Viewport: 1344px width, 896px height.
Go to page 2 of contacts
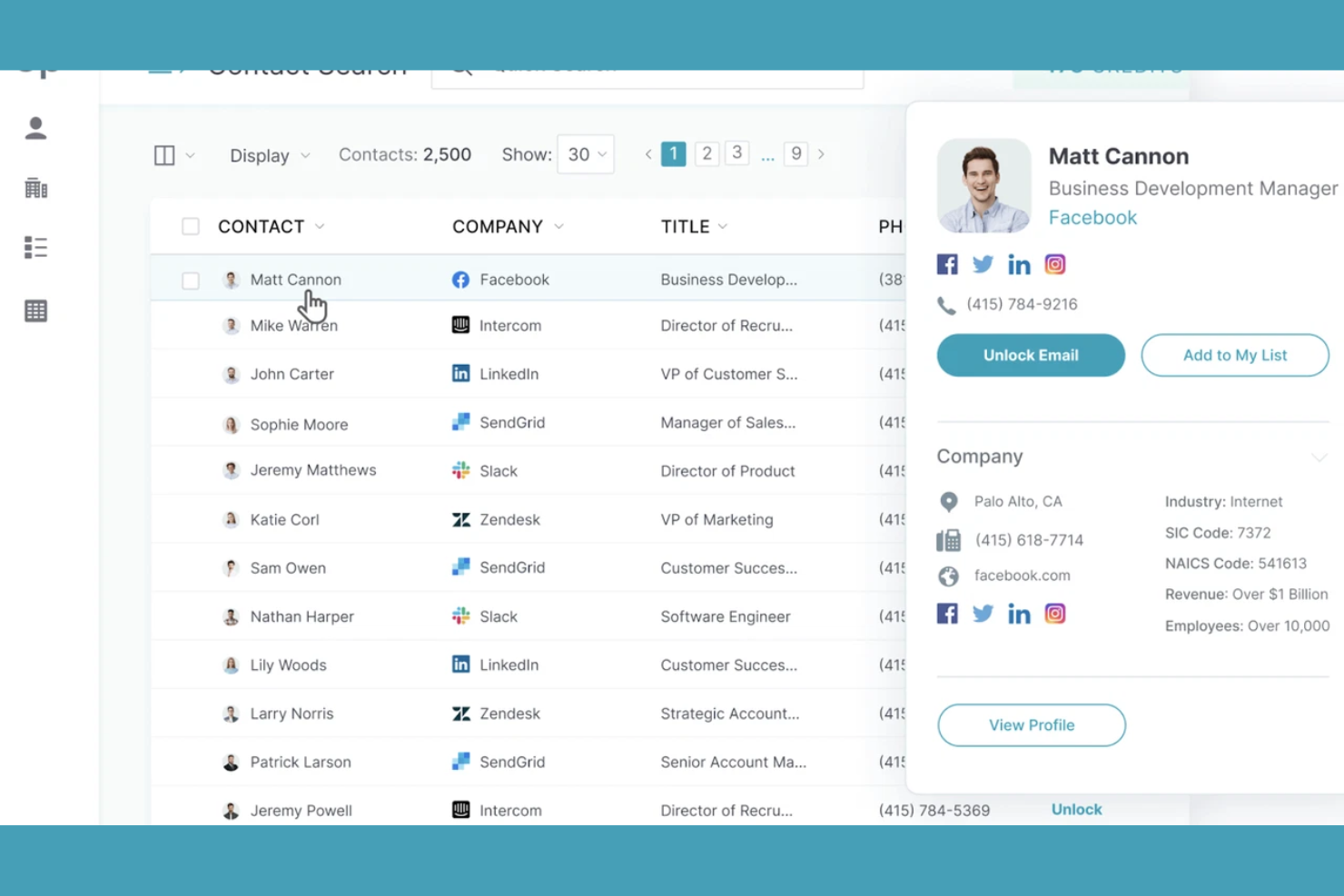coord(707,153)
